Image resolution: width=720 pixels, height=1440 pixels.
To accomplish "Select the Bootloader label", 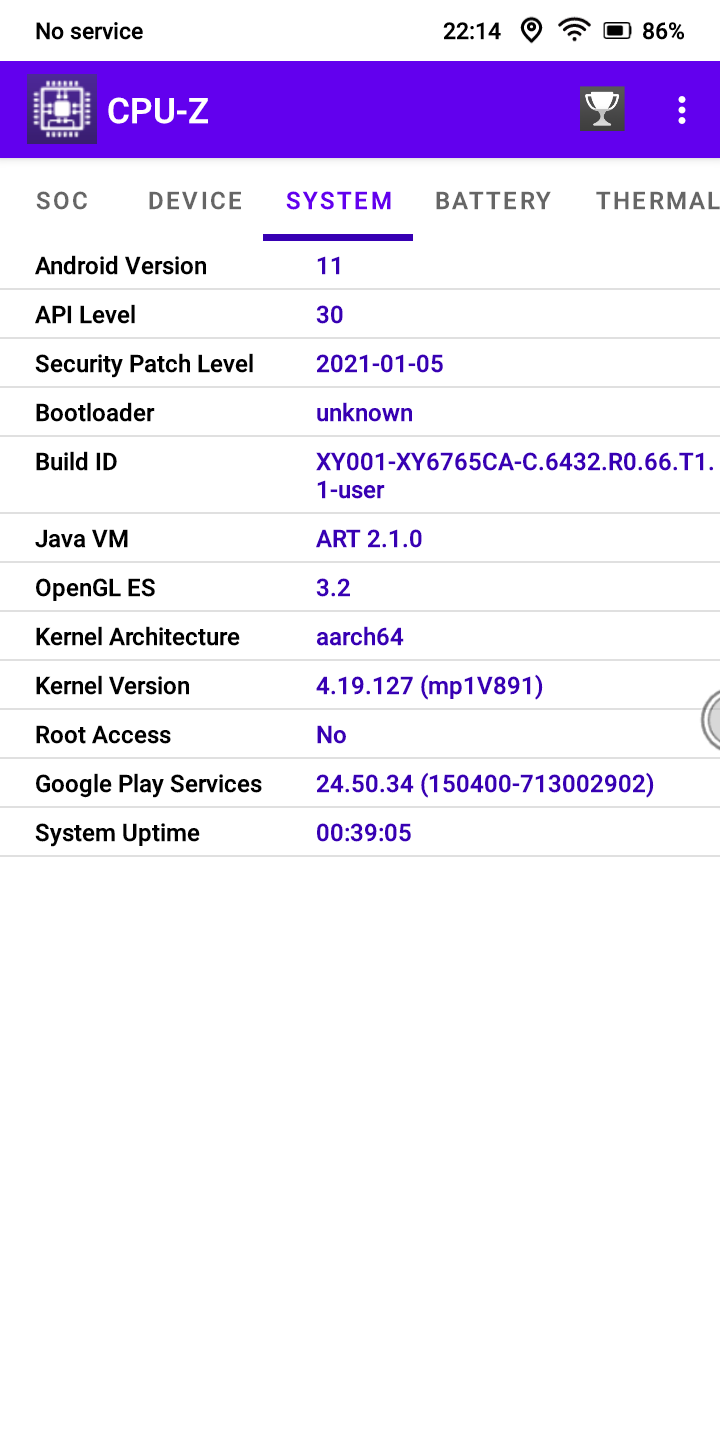I will coord(95,413).
